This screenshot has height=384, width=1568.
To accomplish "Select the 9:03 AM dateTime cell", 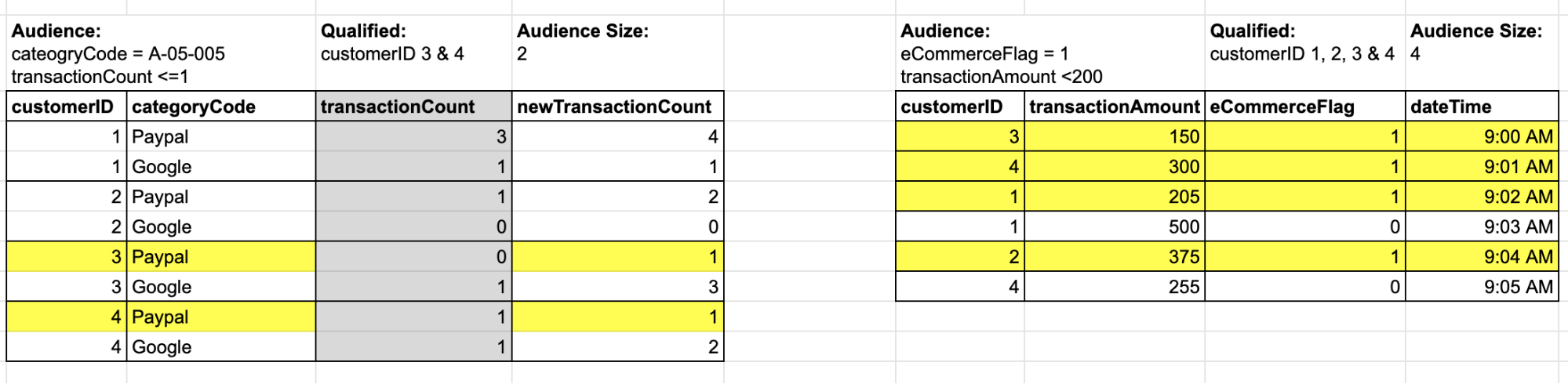I will coord(1481,226).
